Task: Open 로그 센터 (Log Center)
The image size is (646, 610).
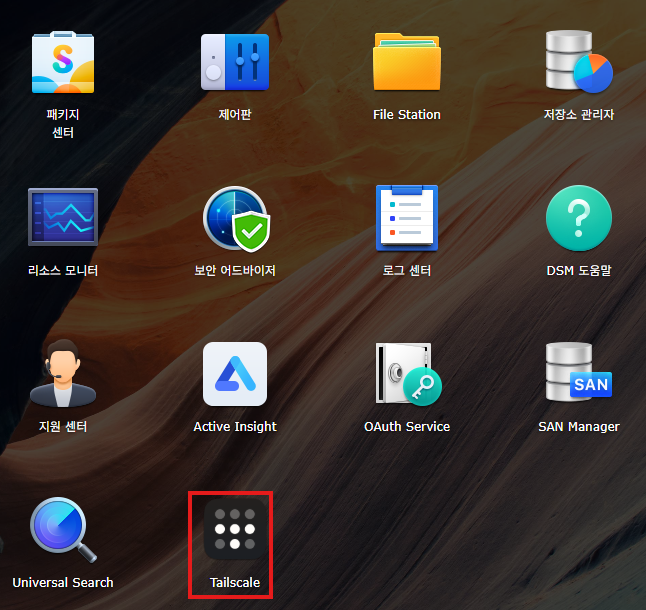Action: click(x=407, y=218)
